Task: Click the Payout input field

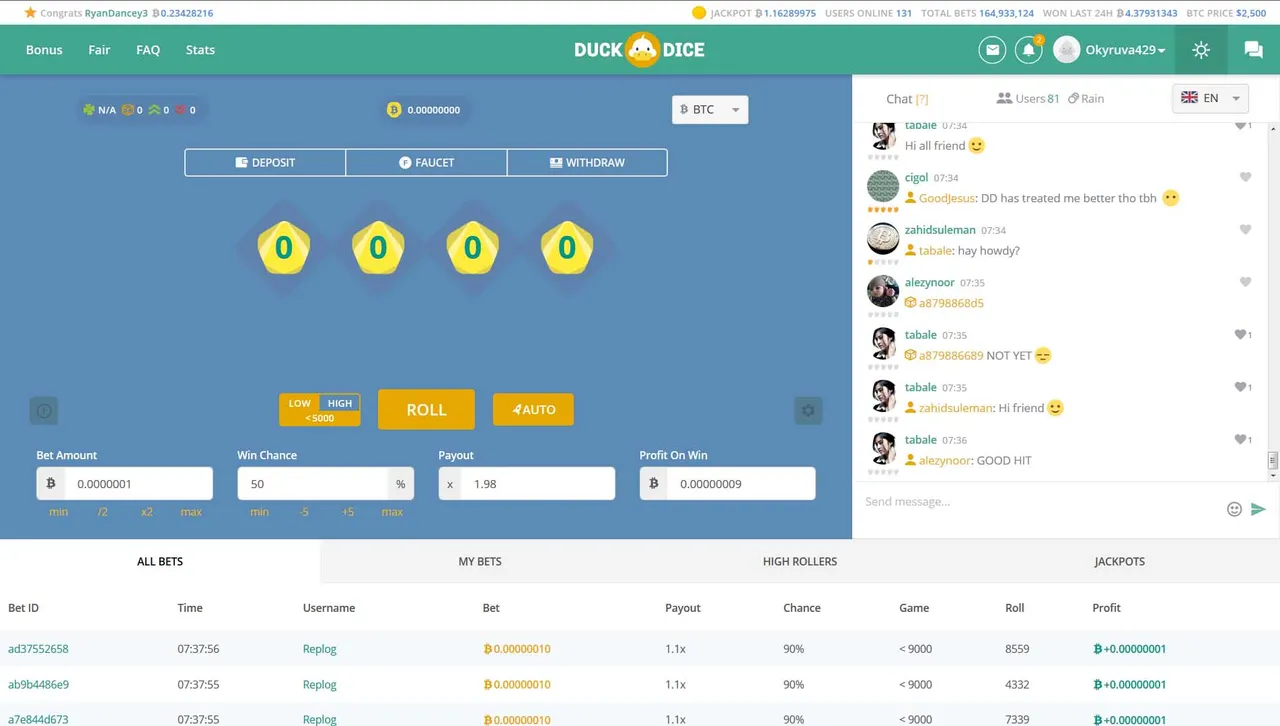Action: tap(538, 483)
